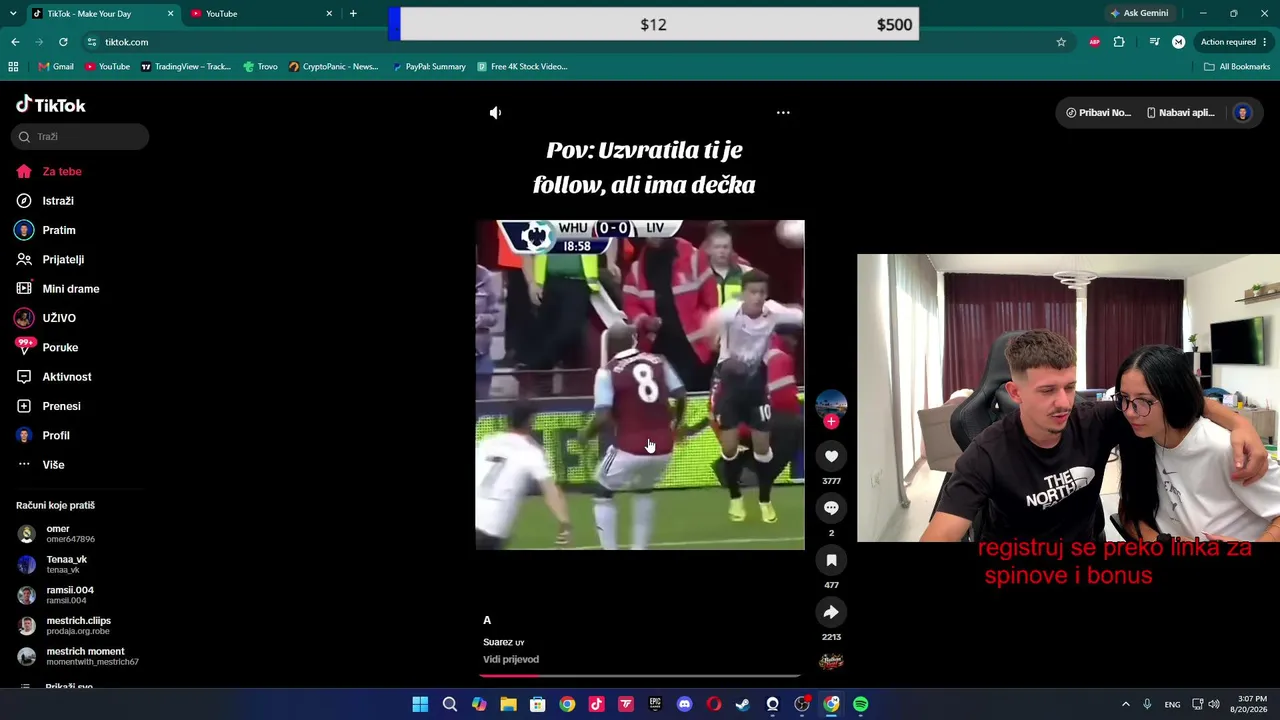Open the video three-dots options menu
Screen dimensions: 1280x720
[783, 113]
